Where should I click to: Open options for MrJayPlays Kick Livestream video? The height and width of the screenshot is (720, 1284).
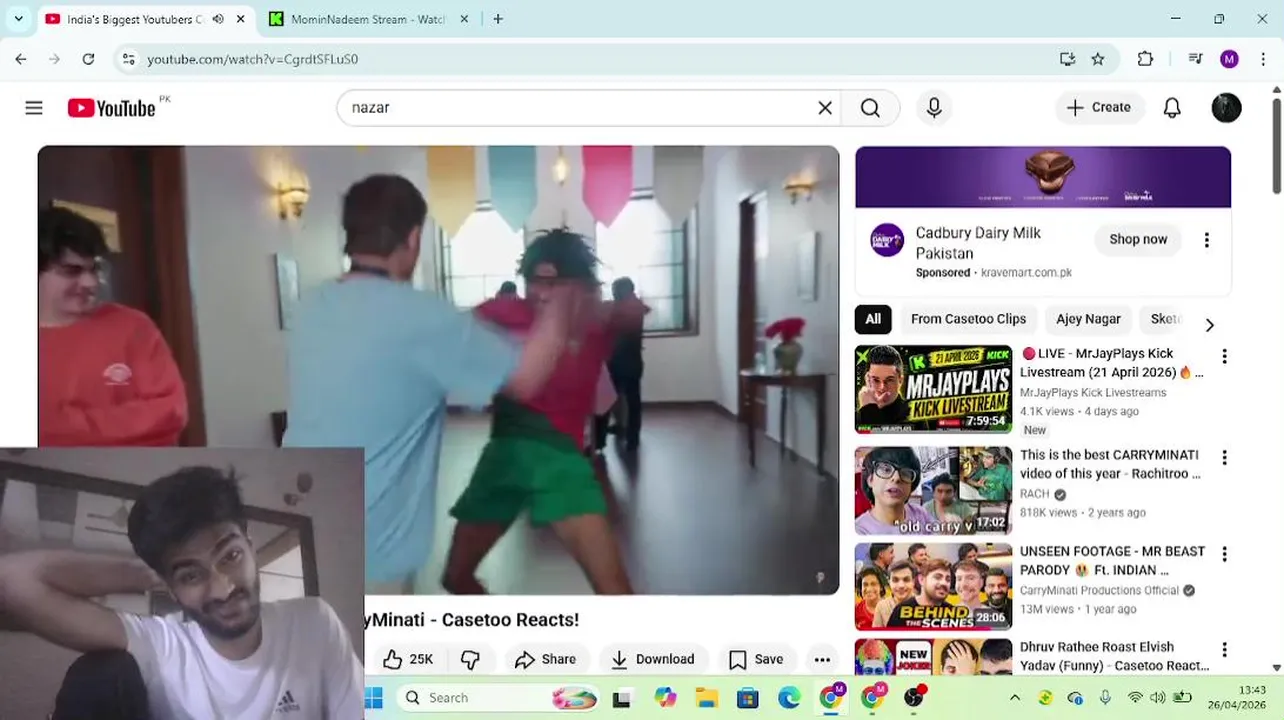tap(1224, 357)
